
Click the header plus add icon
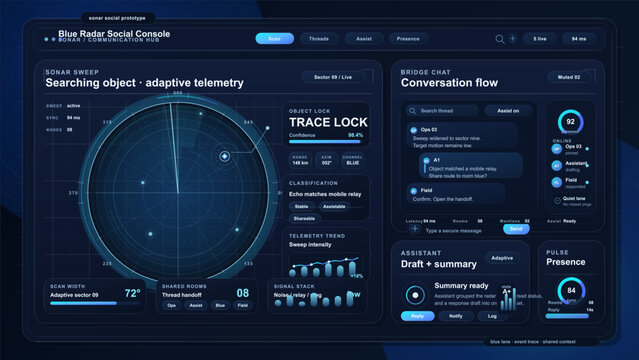click(513, 39)
